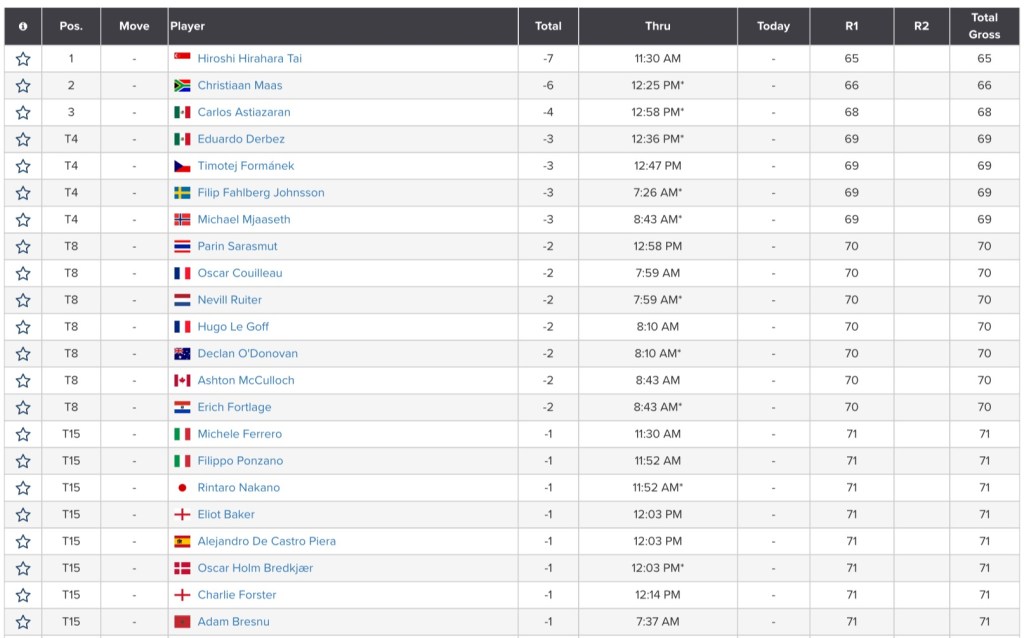Viewport: 1024px width, 638px height.
Task: Sort by the Total column header
Action: click(x=548, y=26)
